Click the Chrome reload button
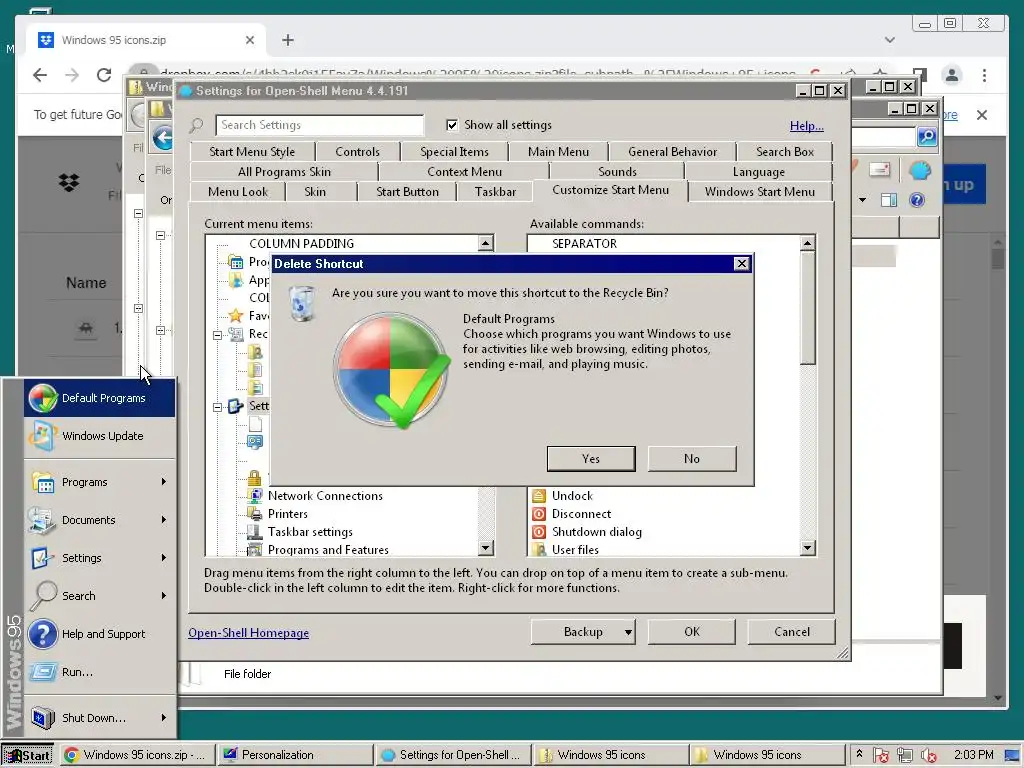 [x=104, y=75]
